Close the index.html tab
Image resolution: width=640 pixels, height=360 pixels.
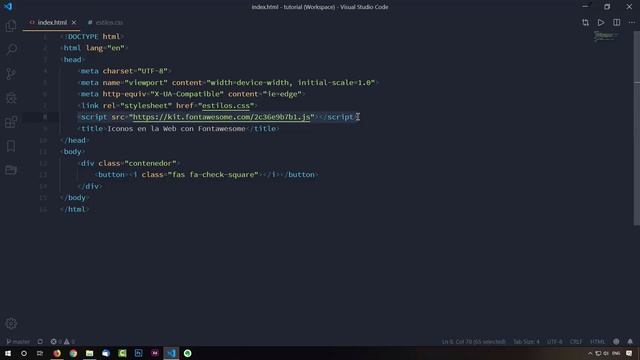click(x=74, y=22)
